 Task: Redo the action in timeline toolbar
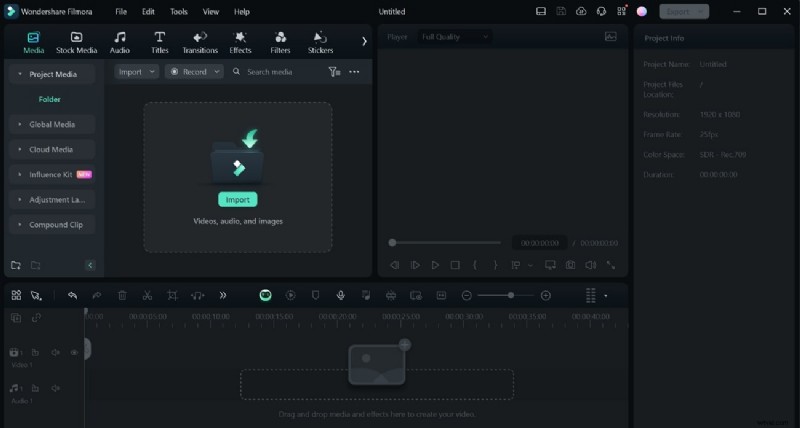tap(96, 295)
